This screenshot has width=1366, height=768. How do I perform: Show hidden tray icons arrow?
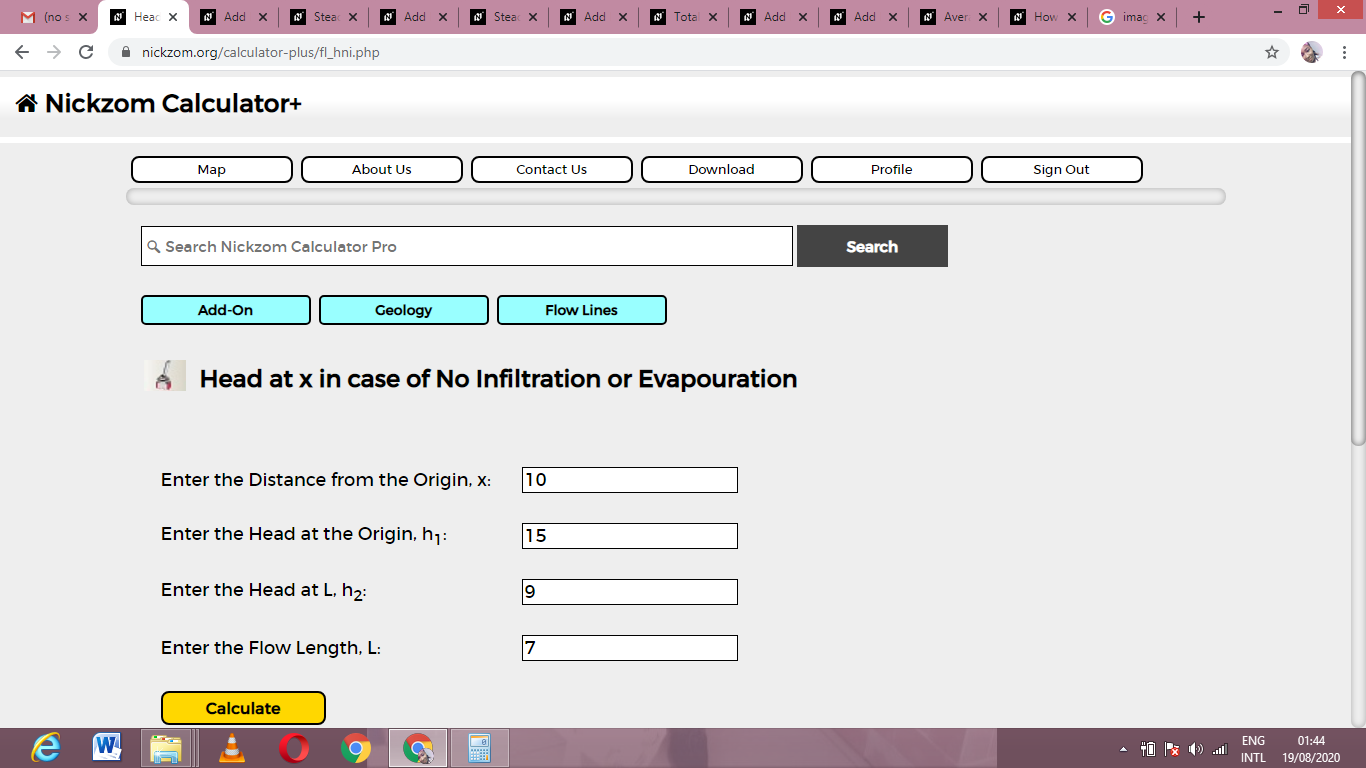(x=1123, y=749)
